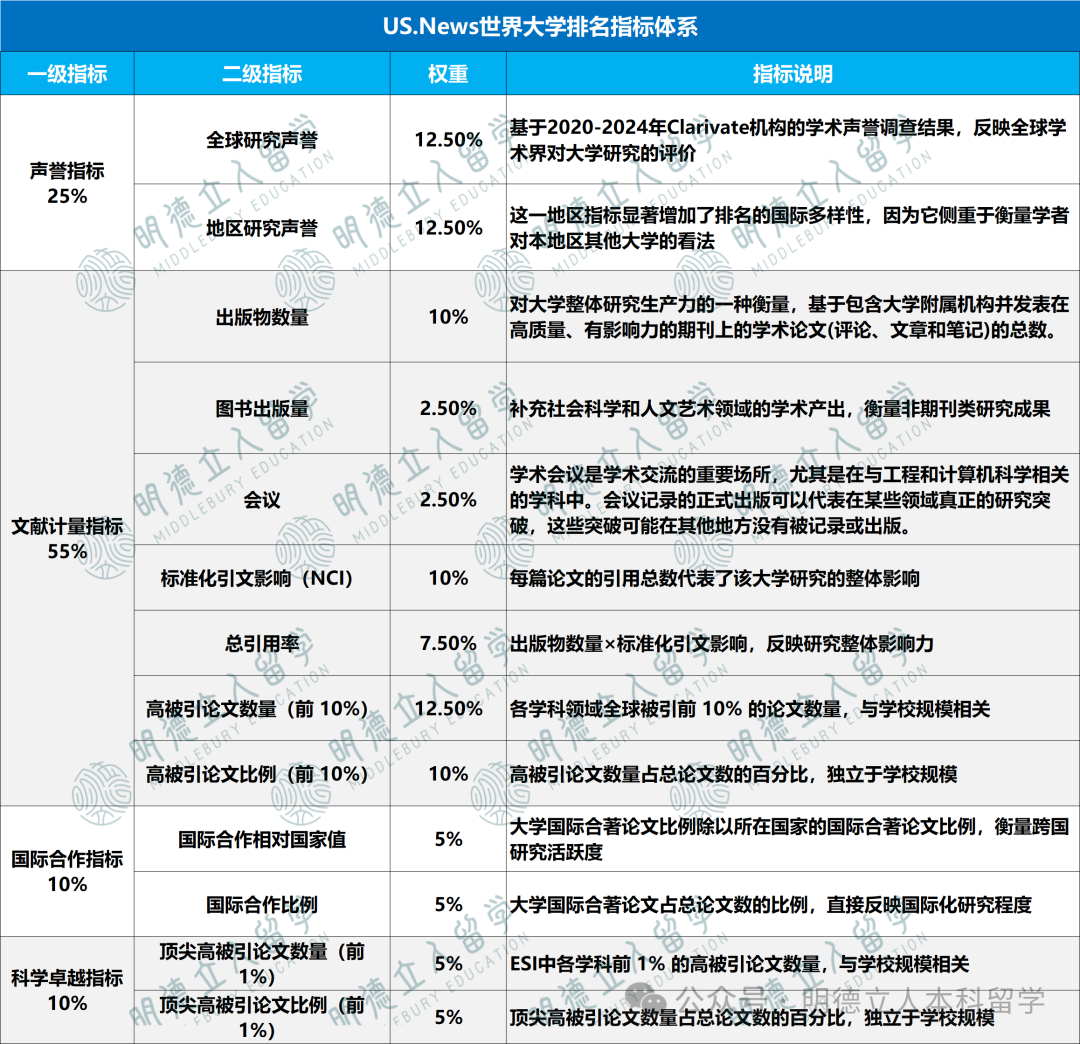Click the 国际合作相对国家值 cell
Image resolution: width=1080 pixels, height=1044 pixels.
pyautogui.click(x=262, y=839)
